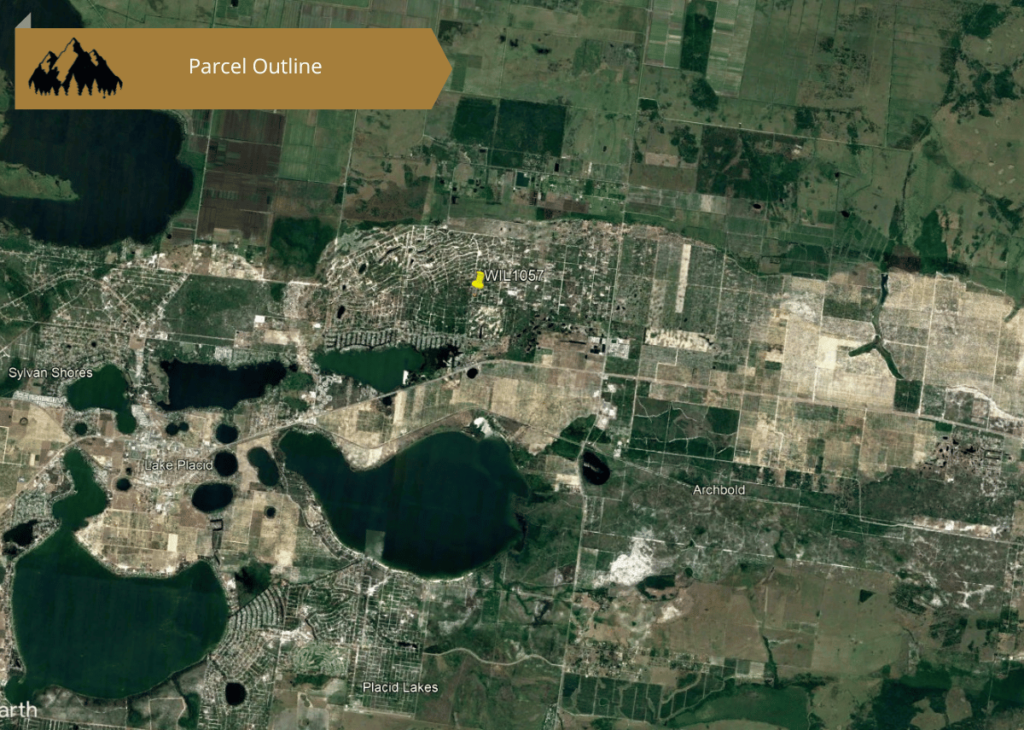Click the Lake Placid town label

(x=174, y=466)
